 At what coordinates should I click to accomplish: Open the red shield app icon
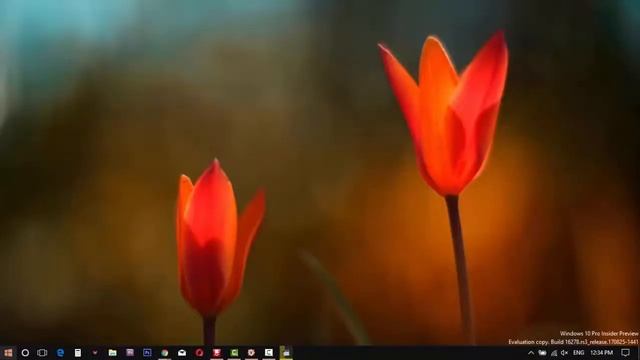click(x=251, y=353)
